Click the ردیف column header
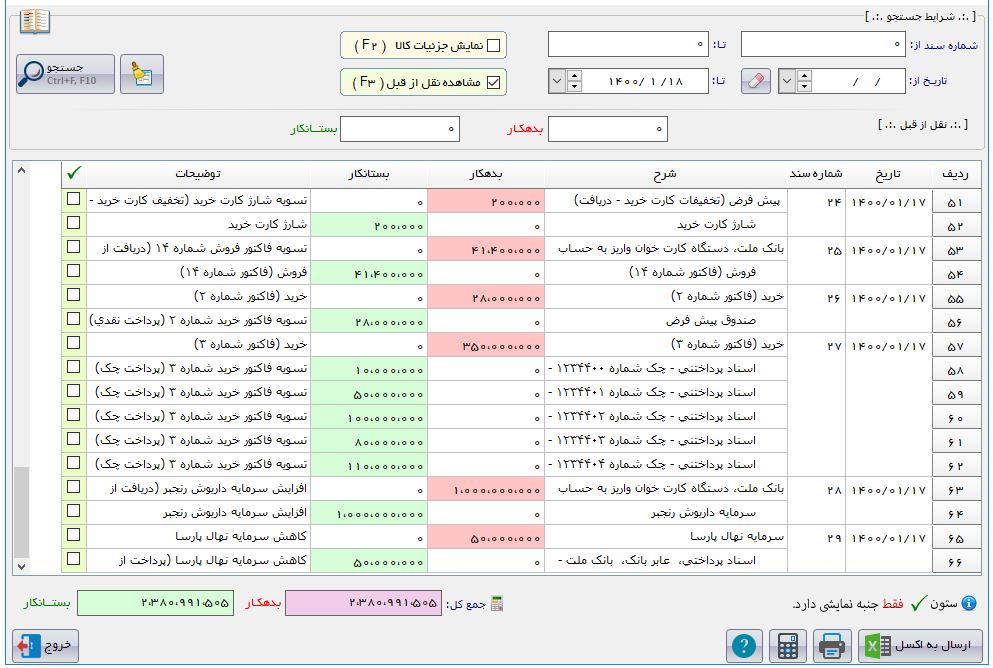This screenshot has width=993, height=668. coord(956,174)
